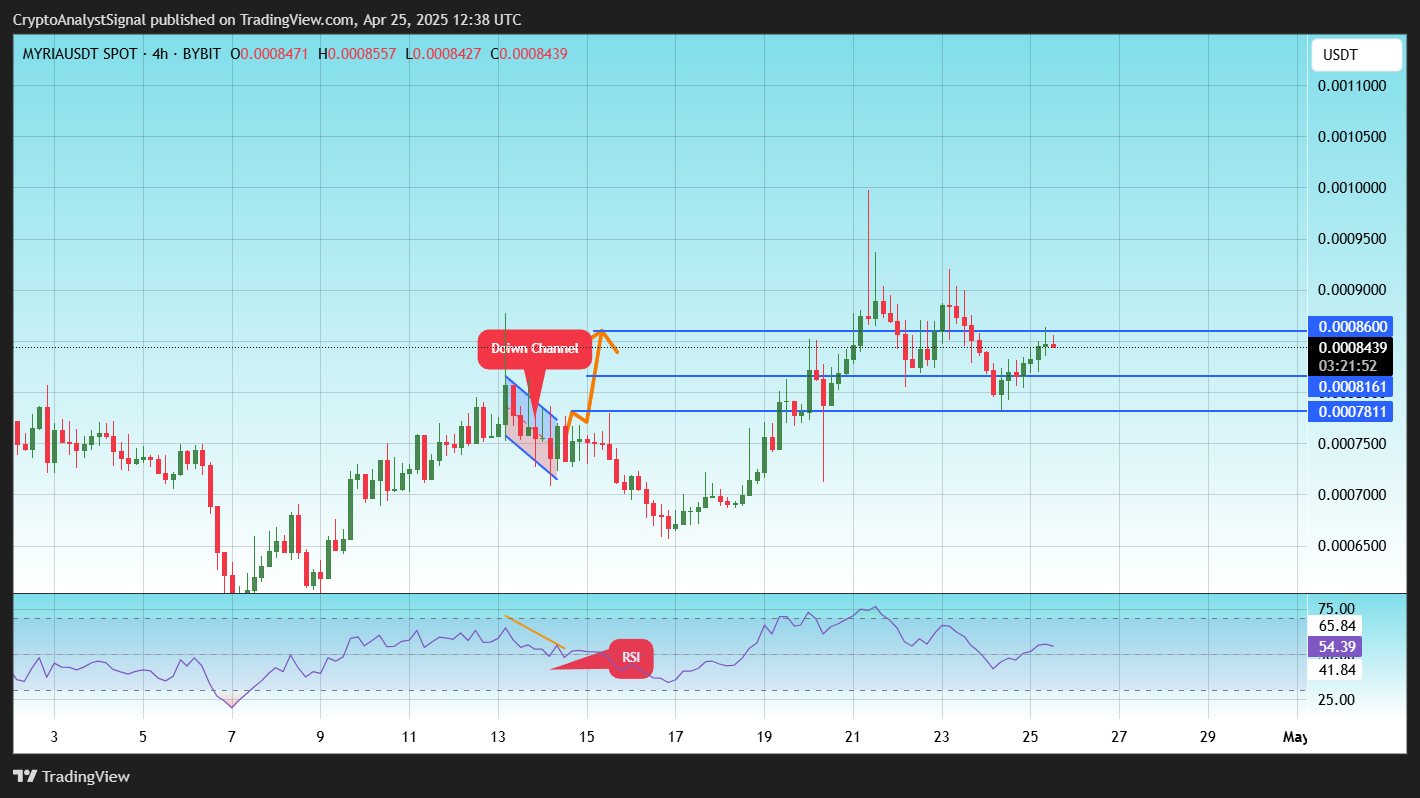Click the date label 17 on time axis
Screen dimensions: 1420x798
point(675,737)
